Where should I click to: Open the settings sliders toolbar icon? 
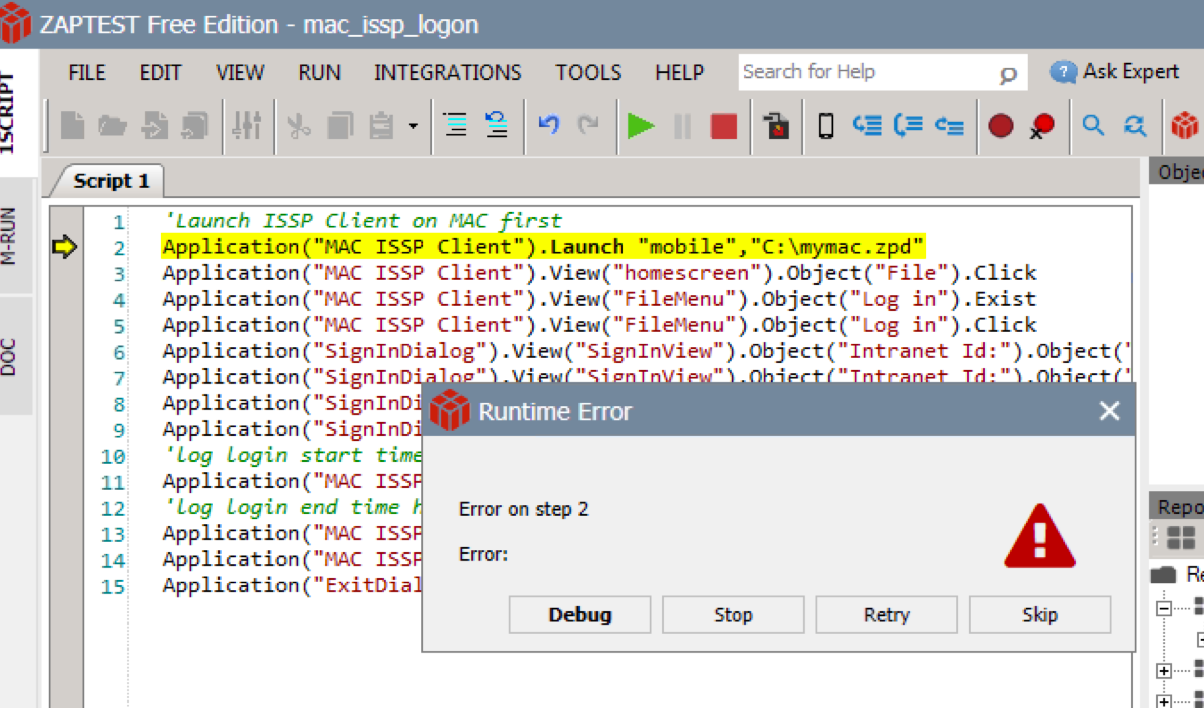pyautogui.click(x=246, y=125)
